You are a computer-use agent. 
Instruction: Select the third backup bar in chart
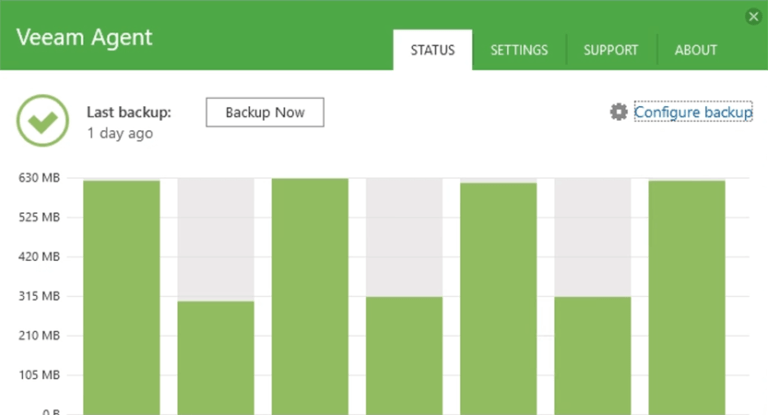tap(310, 296)
